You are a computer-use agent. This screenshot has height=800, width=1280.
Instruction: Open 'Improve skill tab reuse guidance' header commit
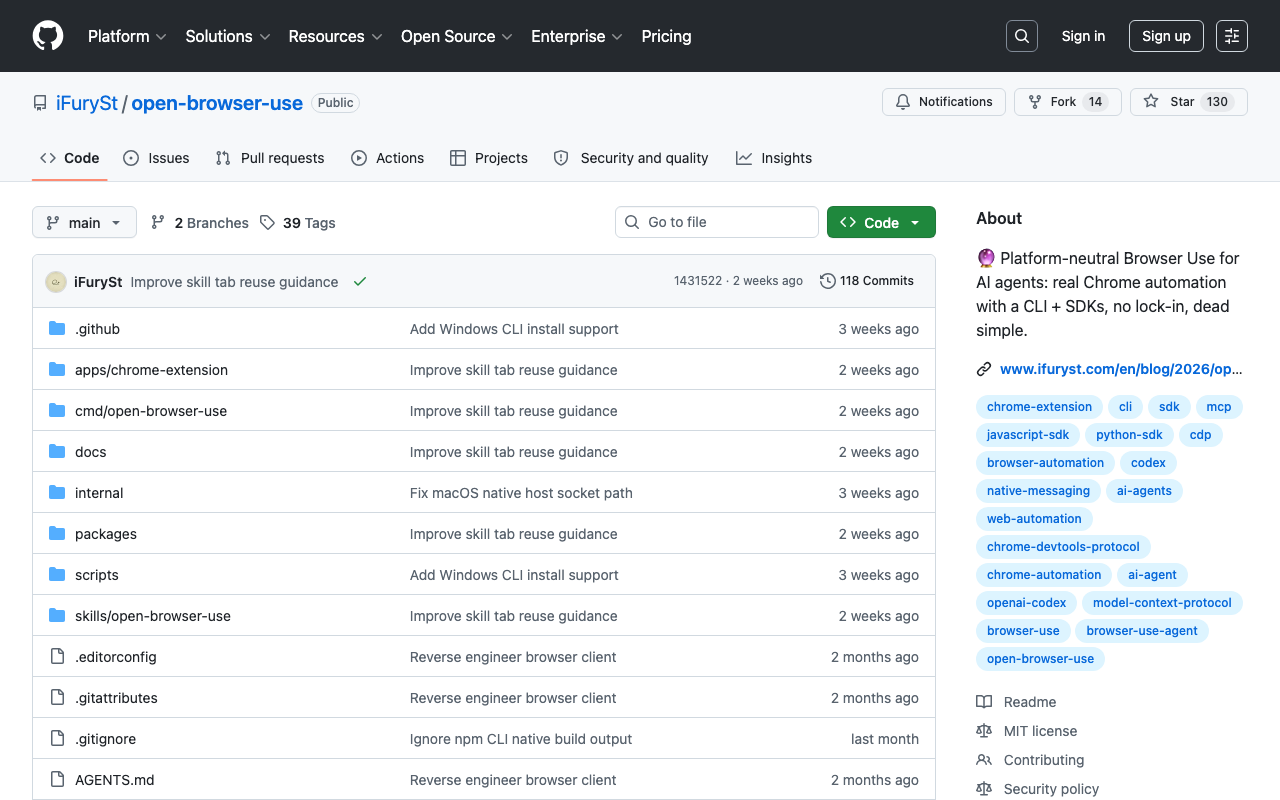tap(234, 282)
